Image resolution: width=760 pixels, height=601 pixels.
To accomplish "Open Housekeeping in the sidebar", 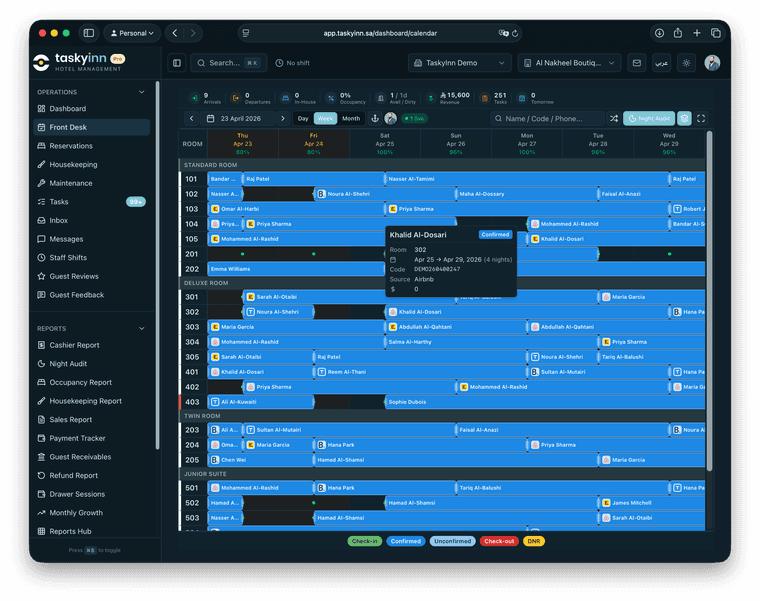I will pos(73,164).
